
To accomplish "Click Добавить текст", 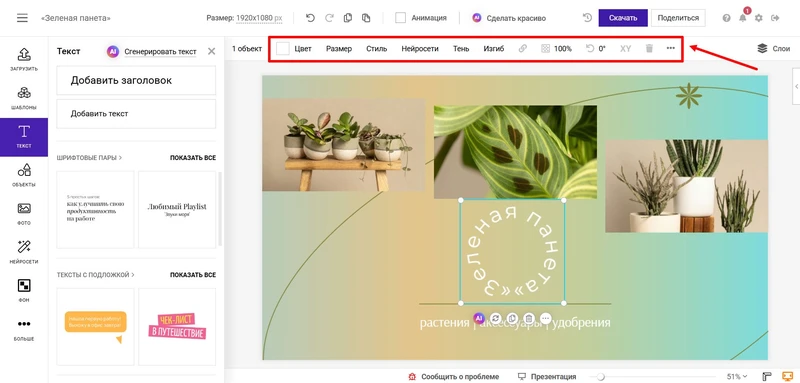I will point(136,114).
